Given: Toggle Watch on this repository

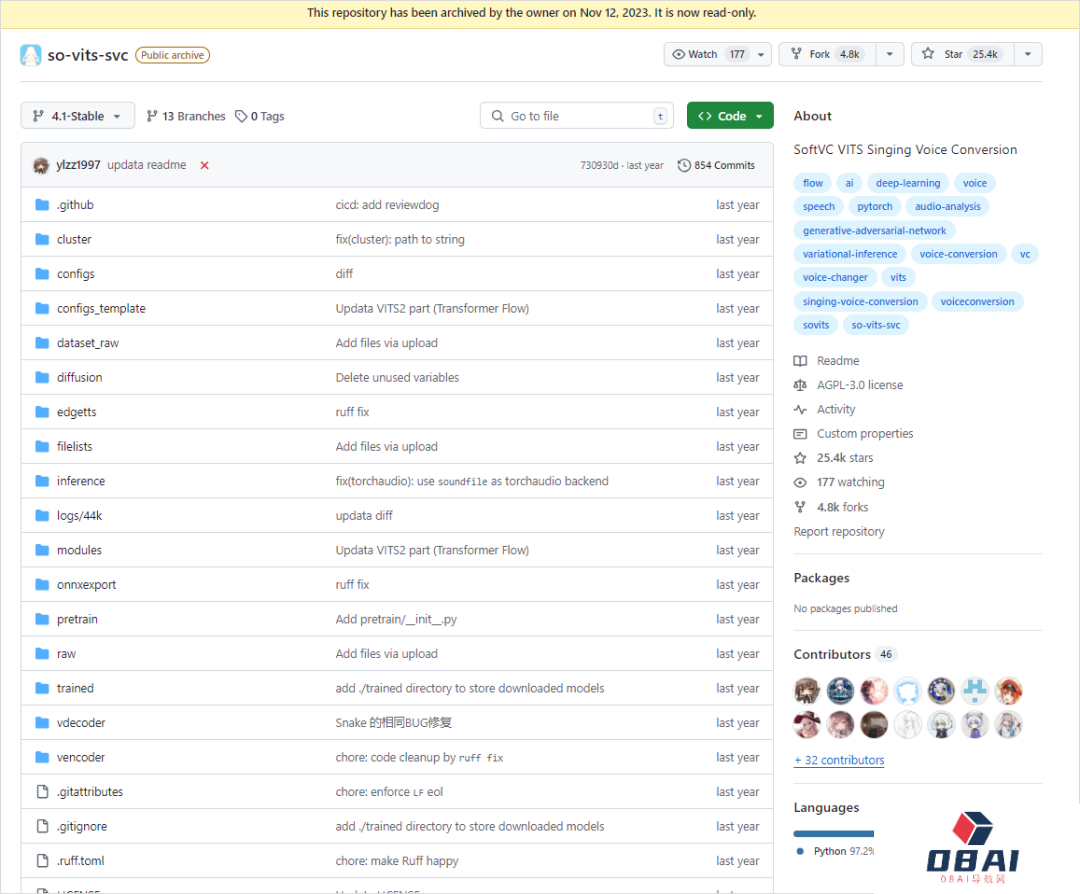Looking at the screenshot, I should pos(706,54).
